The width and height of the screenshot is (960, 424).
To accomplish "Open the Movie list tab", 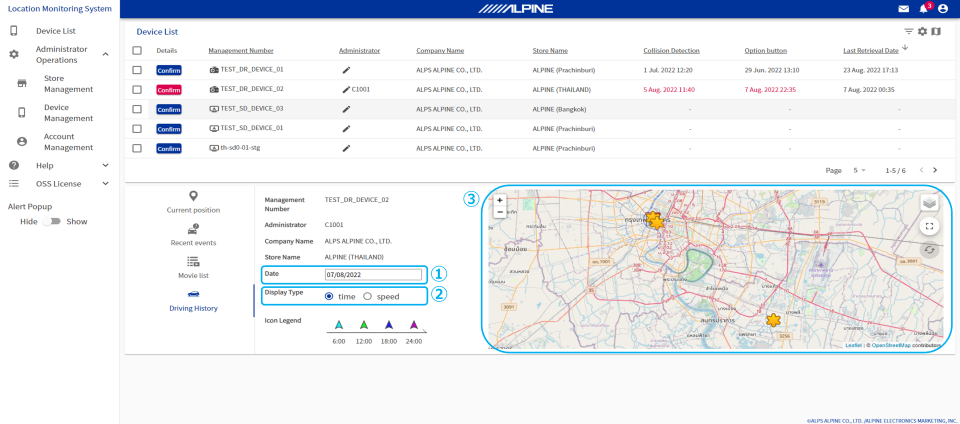I will tap(193, 268).
